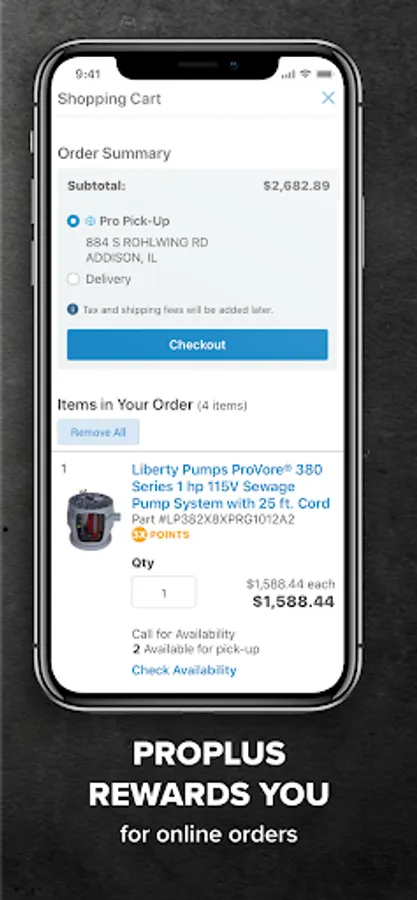Click the info icon beside tax notice
Screen dimensions: 417x900
(72, 309)
